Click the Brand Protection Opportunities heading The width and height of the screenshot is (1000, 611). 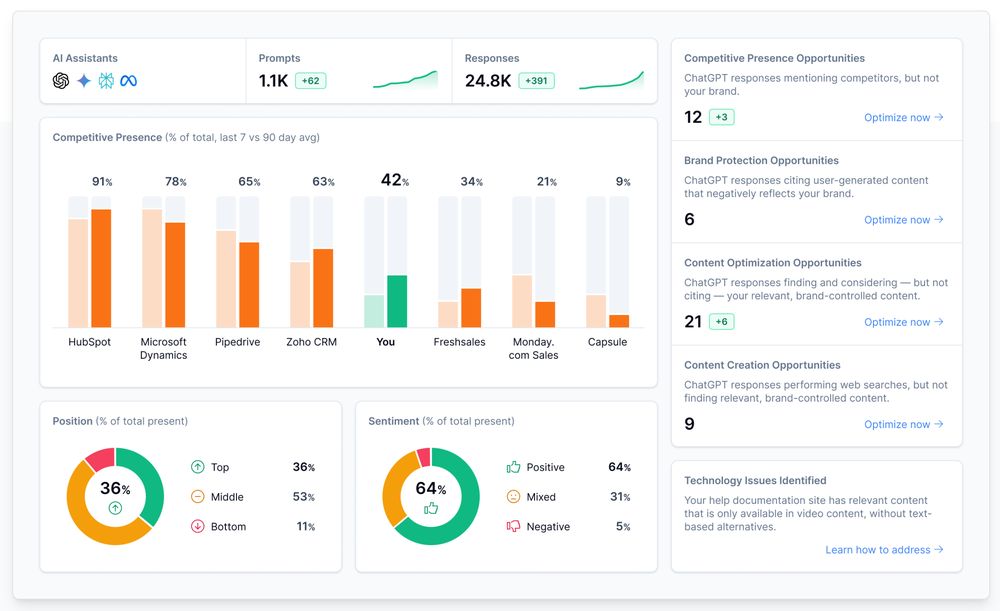[x=761, y=161]
